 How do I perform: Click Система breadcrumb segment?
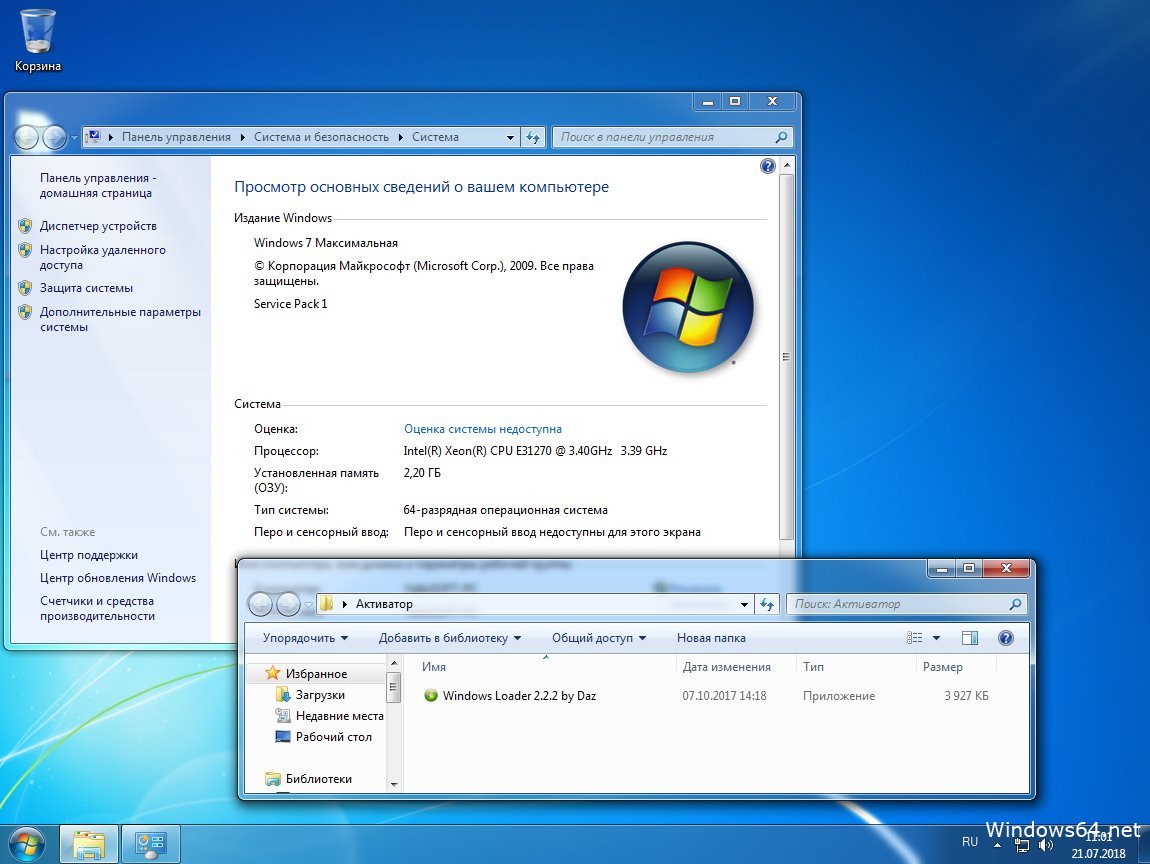click(435, 137)
